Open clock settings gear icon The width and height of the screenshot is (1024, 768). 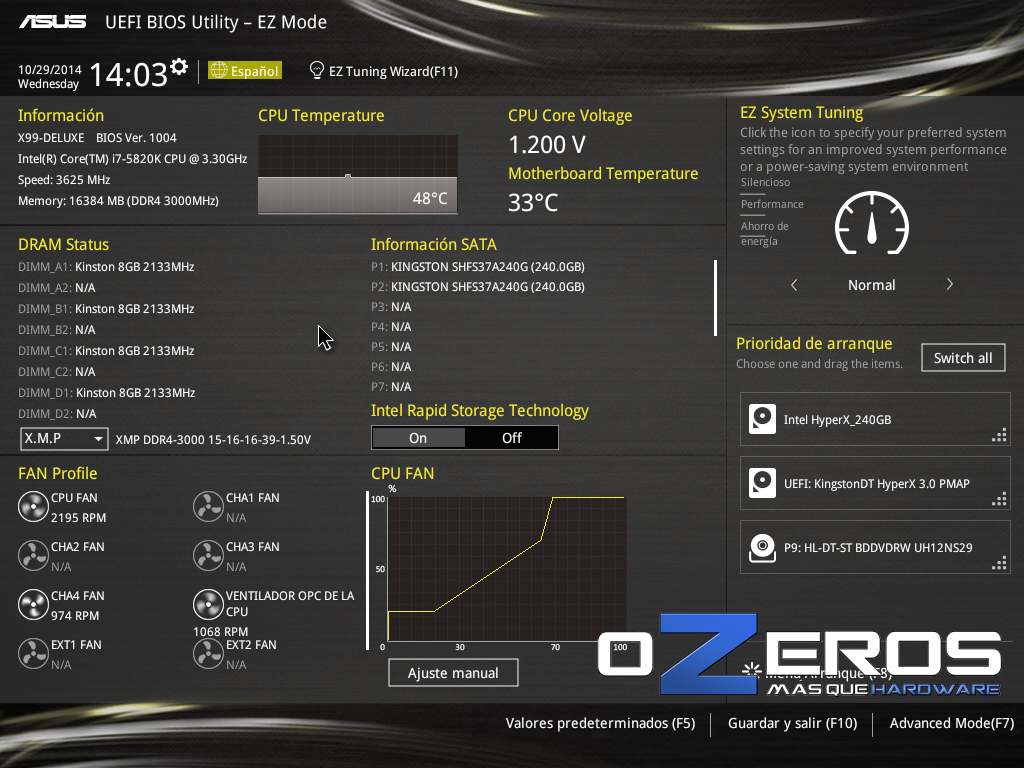(x=179, y=67)
